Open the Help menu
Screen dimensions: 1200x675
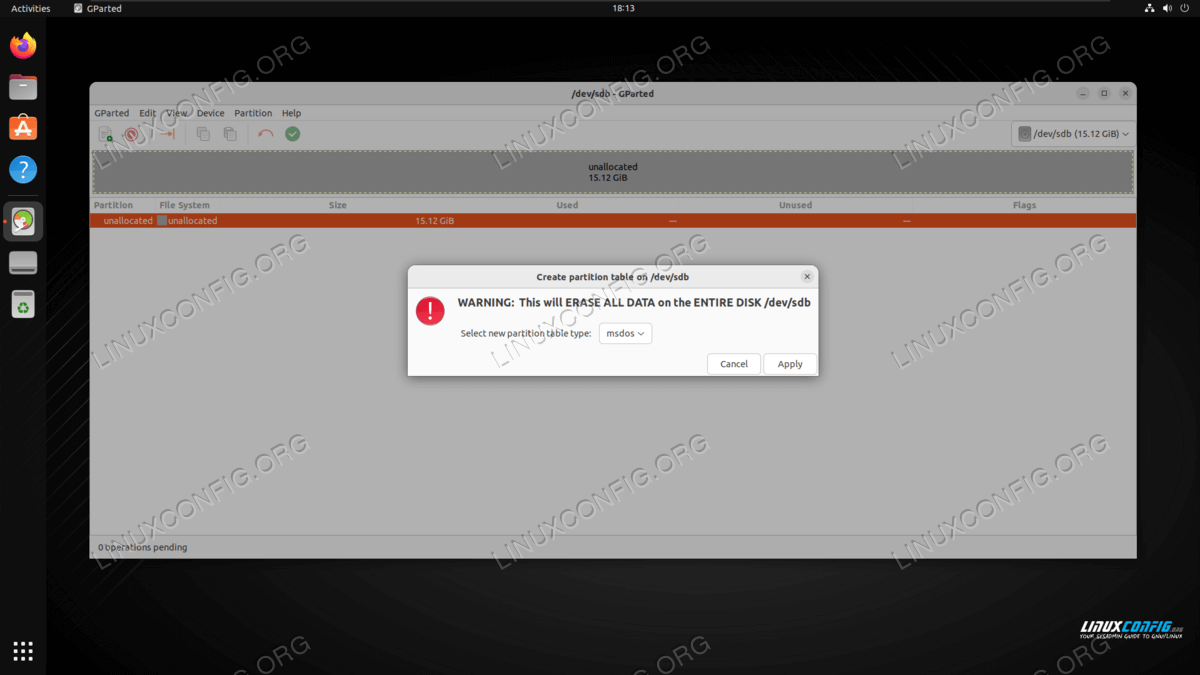pos(291,113)
